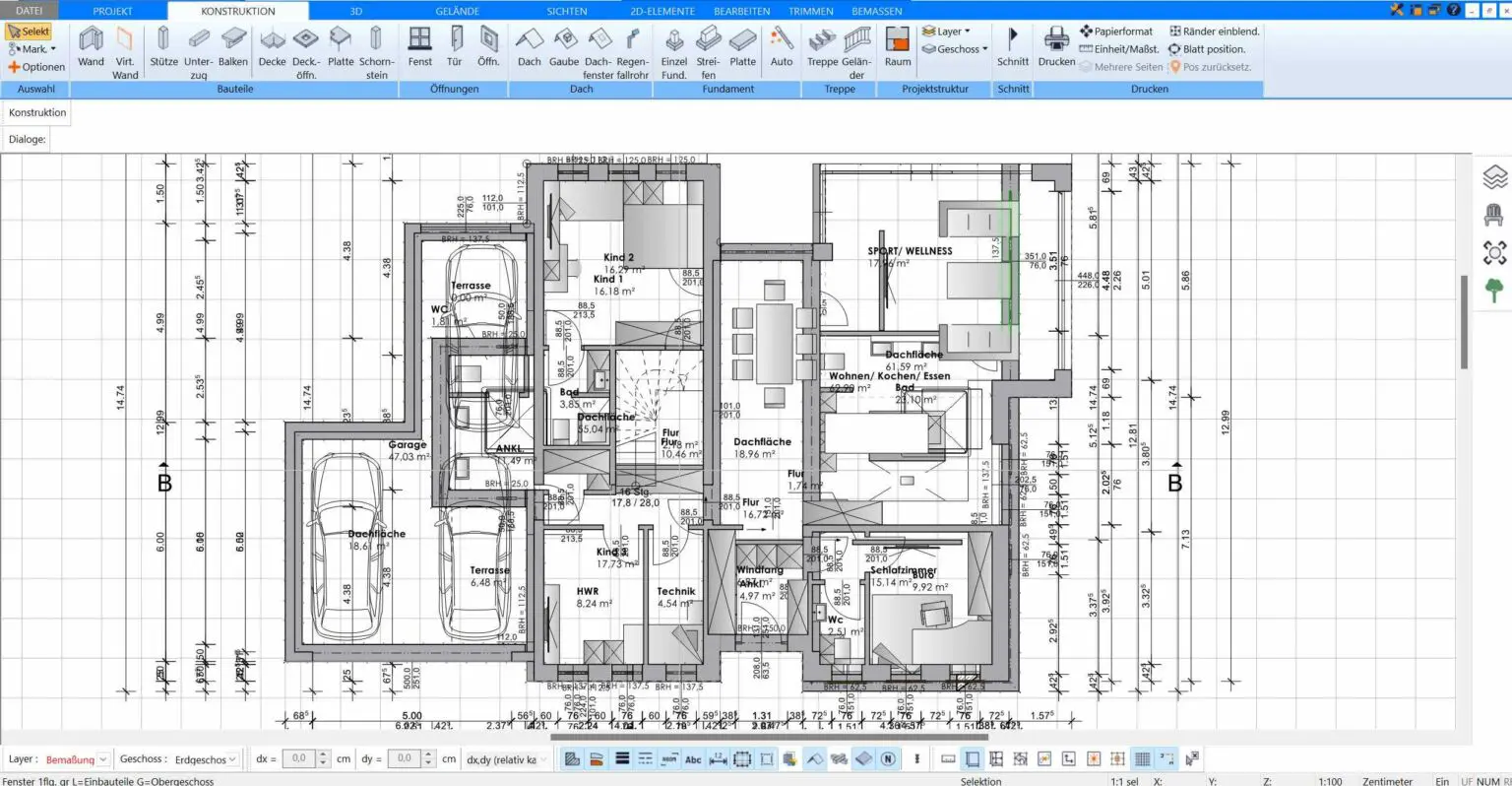Open the layers stack icon in right sidebar
This screenshot has height=786, width=1512.
(1494, 177)
